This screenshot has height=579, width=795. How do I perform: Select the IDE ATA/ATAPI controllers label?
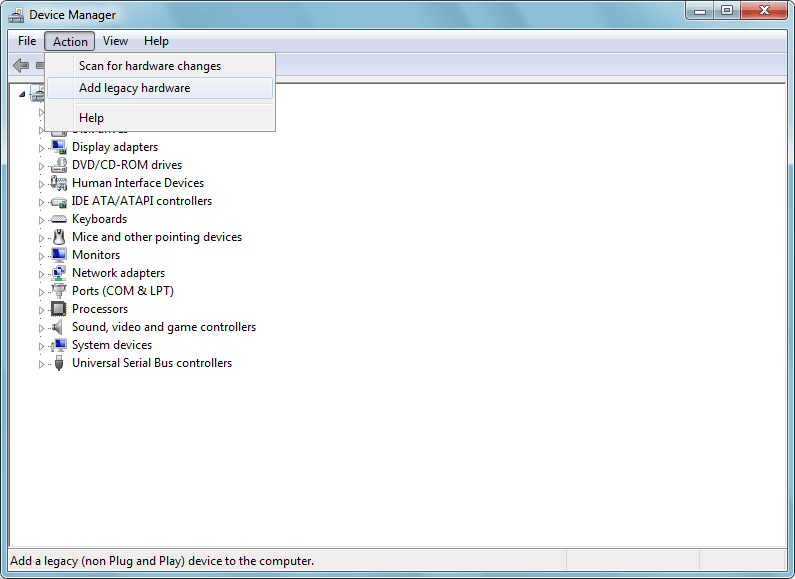pos(142,201)
